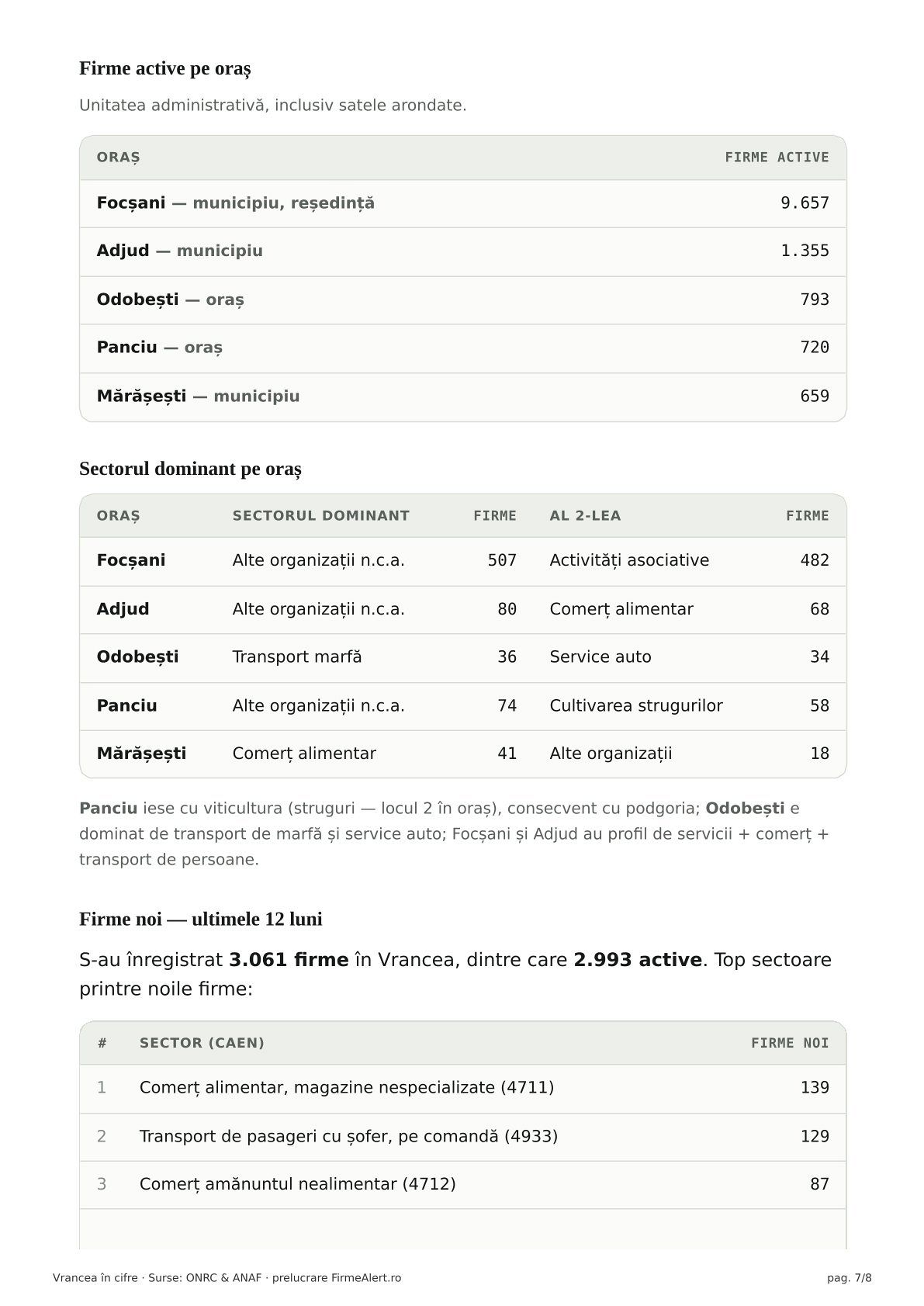Click the FIRME ACTIVE column header
Image resolution: width=924 pixels, height=1306 pixels.
[x=777, y=158]
